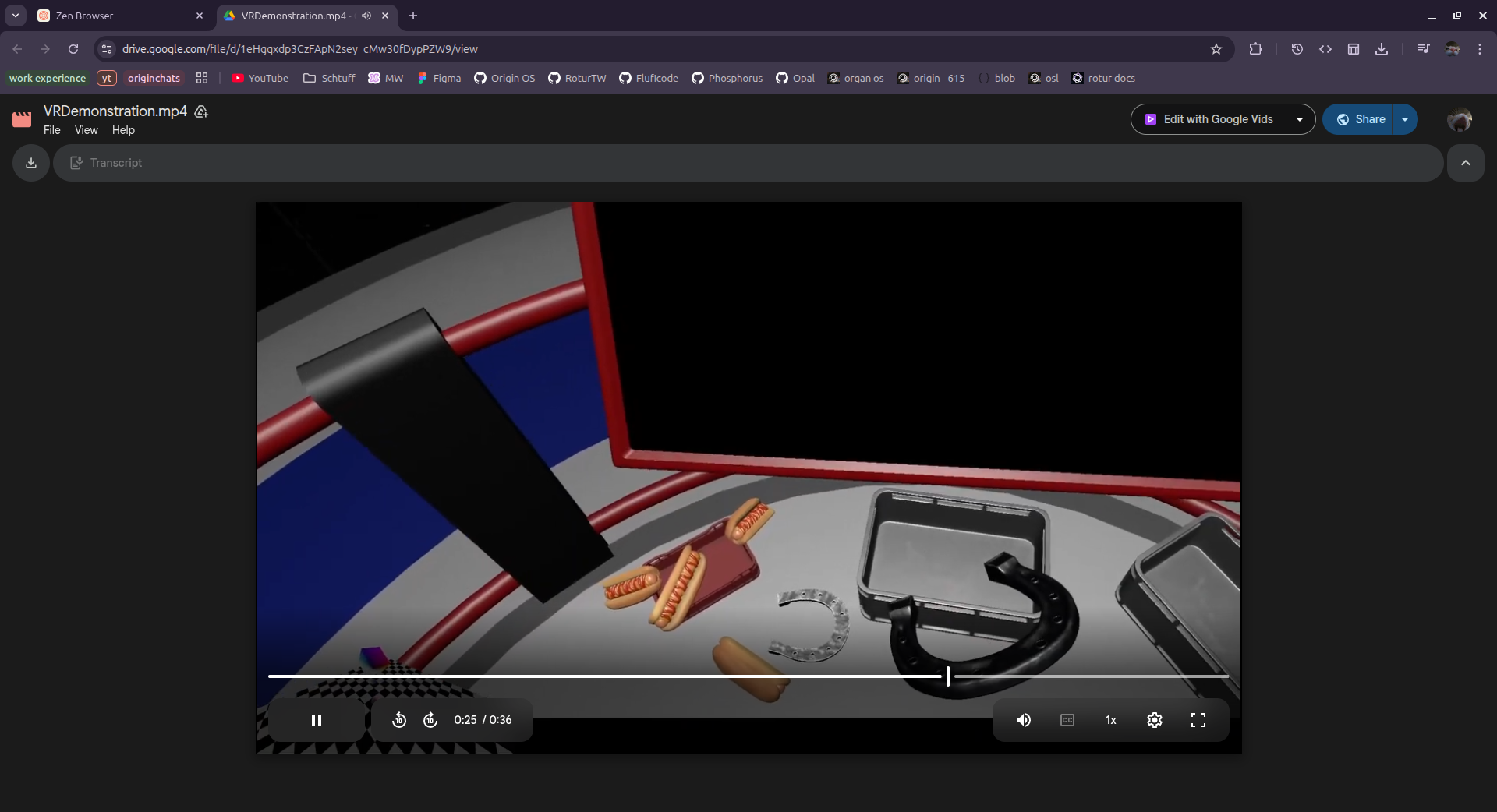Download the video file
The height and width of the screenshot is (812, 1497).
(31, 163)
